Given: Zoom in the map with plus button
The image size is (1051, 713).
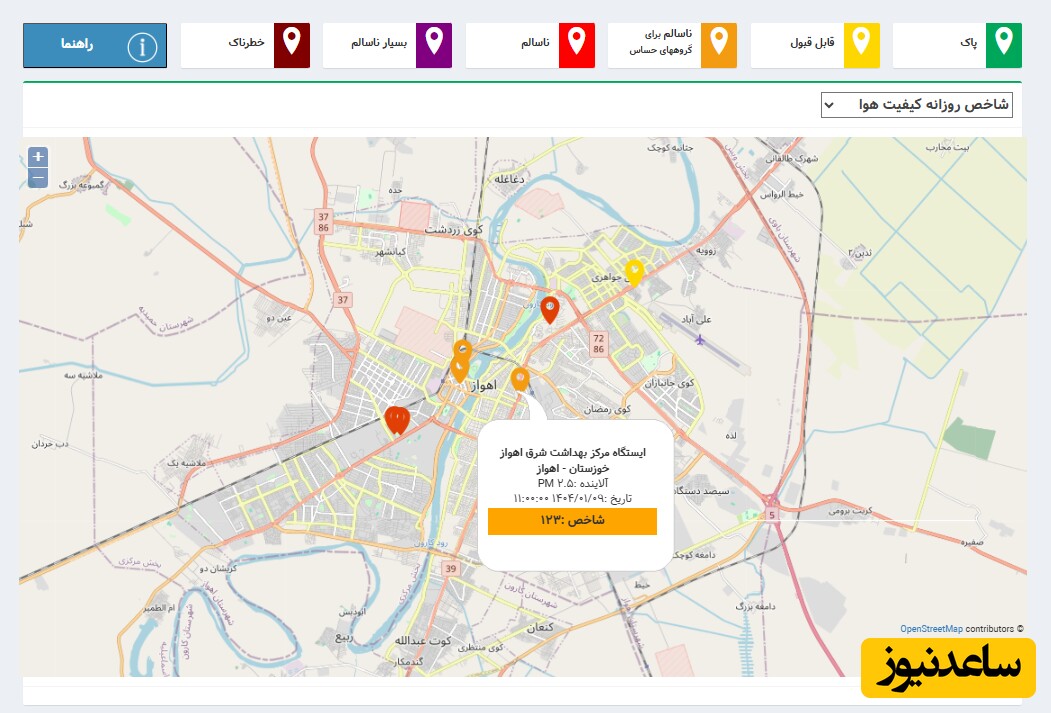Looking at the screenshot, I should coord(38,157).
